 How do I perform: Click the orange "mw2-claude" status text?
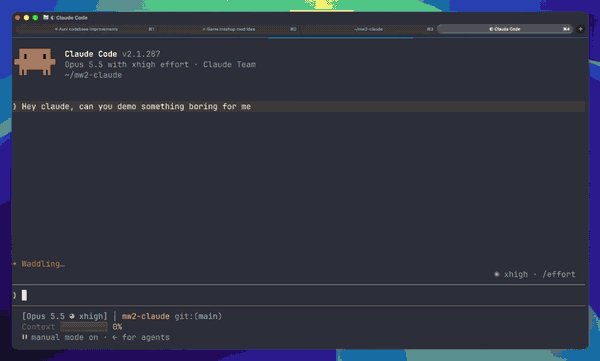pyautogui.click(x=146, y=316)
